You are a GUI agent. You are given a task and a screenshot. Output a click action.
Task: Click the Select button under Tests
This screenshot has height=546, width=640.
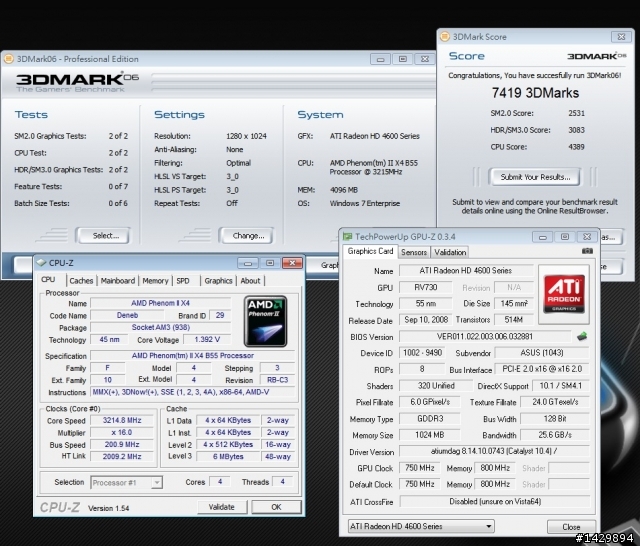coord(104,235)
